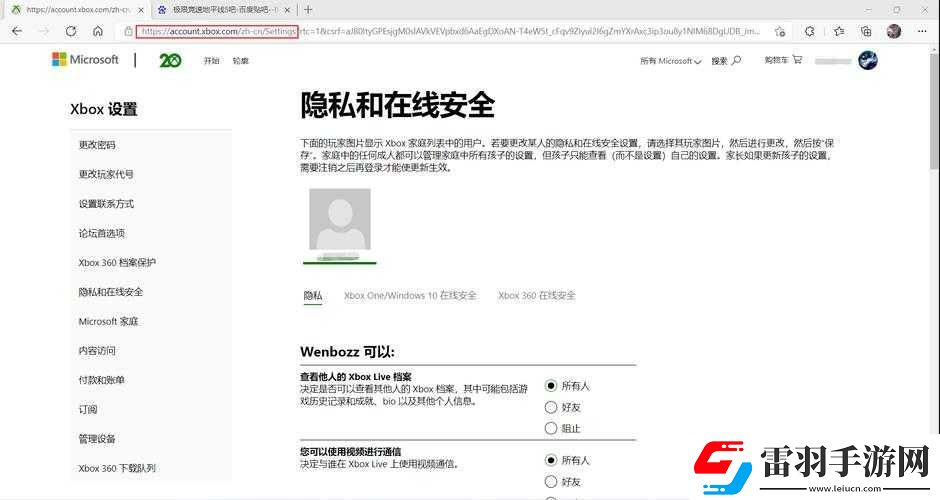Open 论坛首选项 in the sidebar
Viewport: 940px width, 500px height.
pyautogui.click(x=101, y=233)
